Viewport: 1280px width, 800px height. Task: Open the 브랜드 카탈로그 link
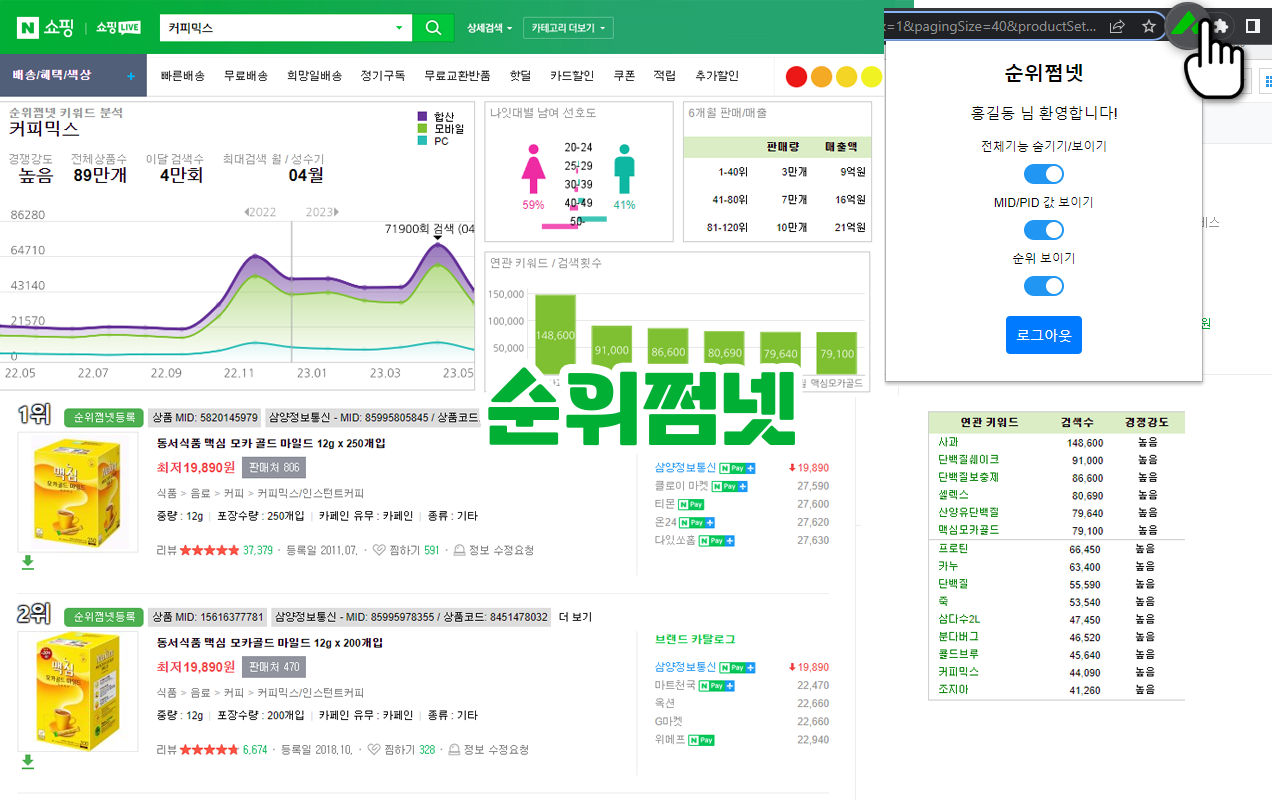click(695, 639)
